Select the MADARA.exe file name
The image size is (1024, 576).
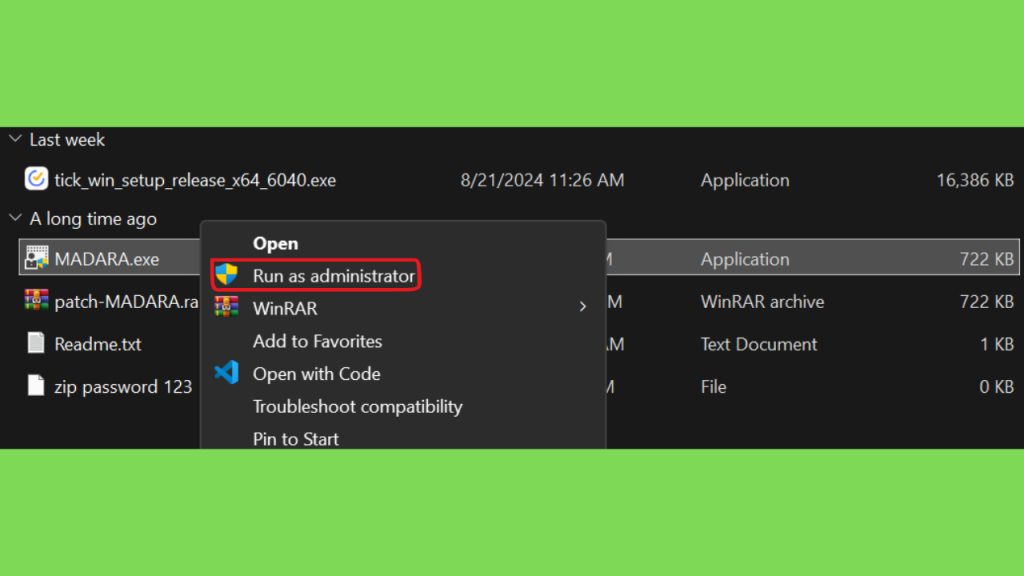tap(106, 259)
